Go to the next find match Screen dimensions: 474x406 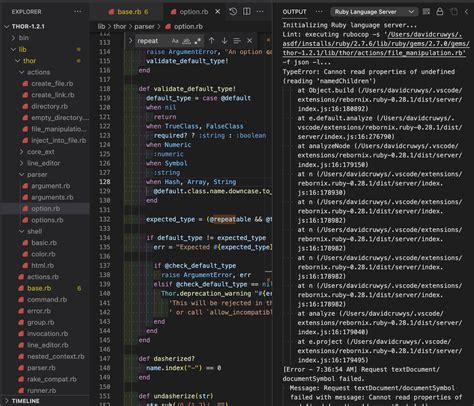coord(224,41)
